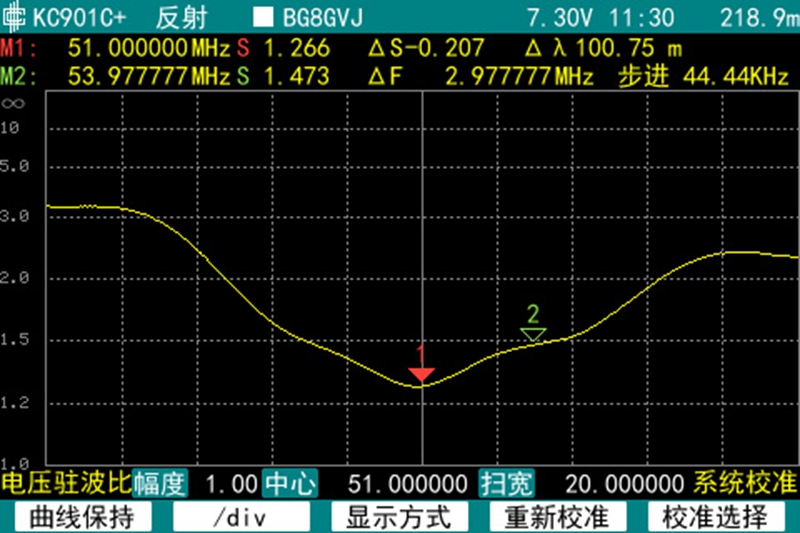Click the 反射 reflection mode title
The image size is (800, 533).
tap(184, 18)
